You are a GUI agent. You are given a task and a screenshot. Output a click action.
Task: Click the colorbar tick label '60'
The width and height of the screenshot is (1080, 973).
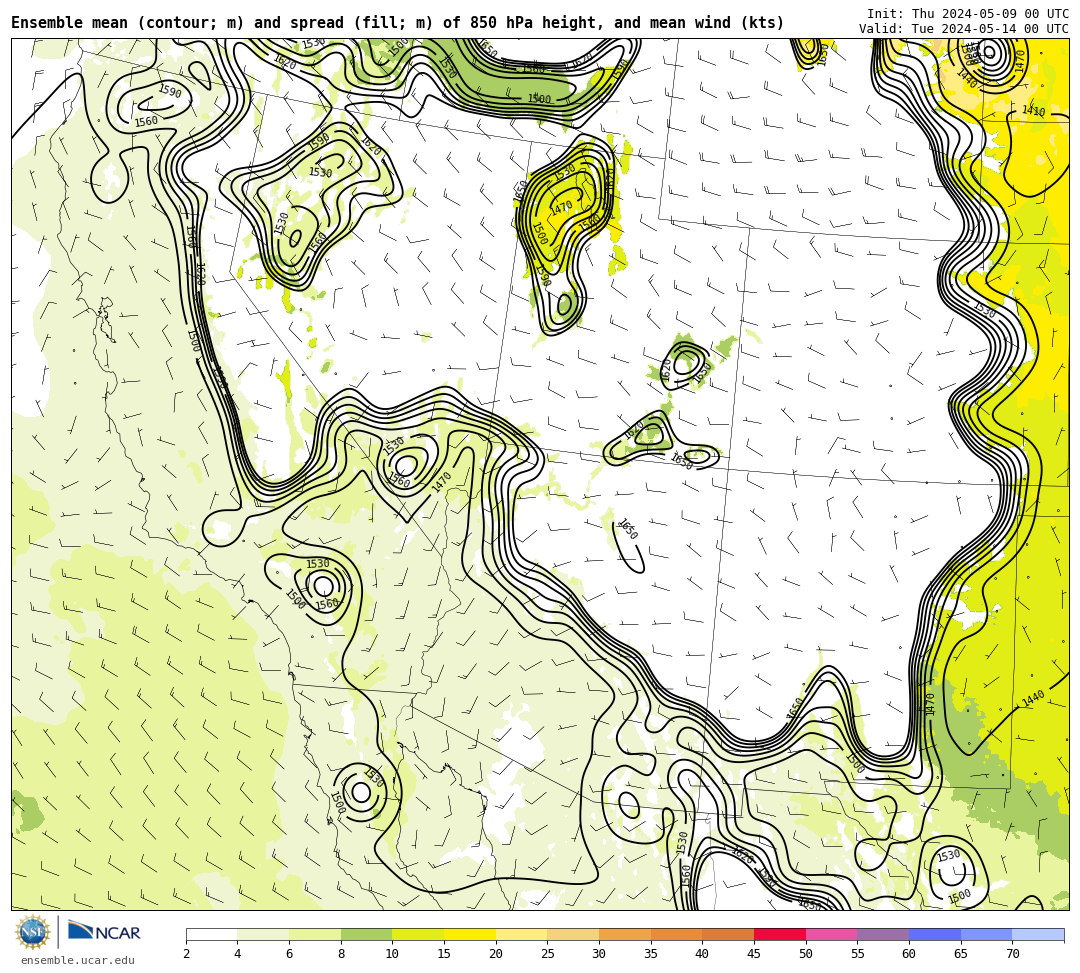(909, 954)
